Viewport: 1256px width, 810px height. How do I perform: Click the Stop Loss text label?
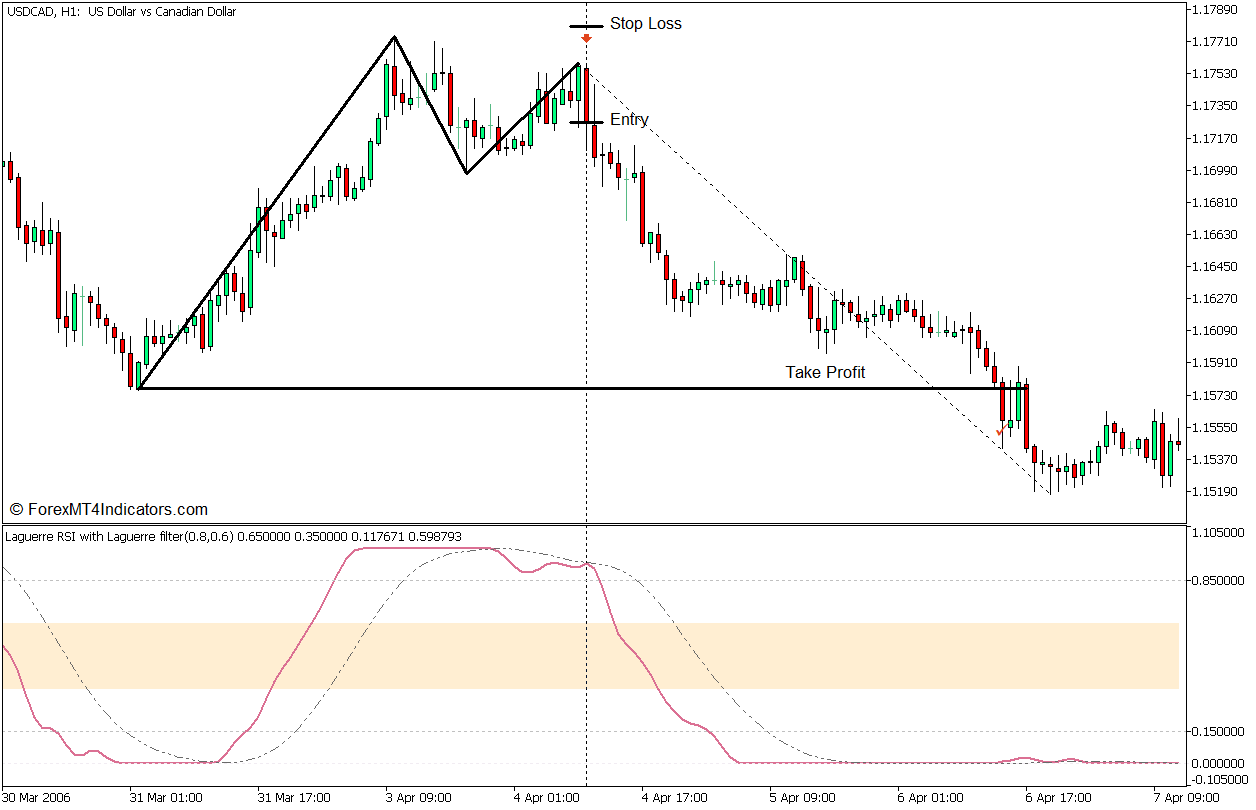[646, 23]
